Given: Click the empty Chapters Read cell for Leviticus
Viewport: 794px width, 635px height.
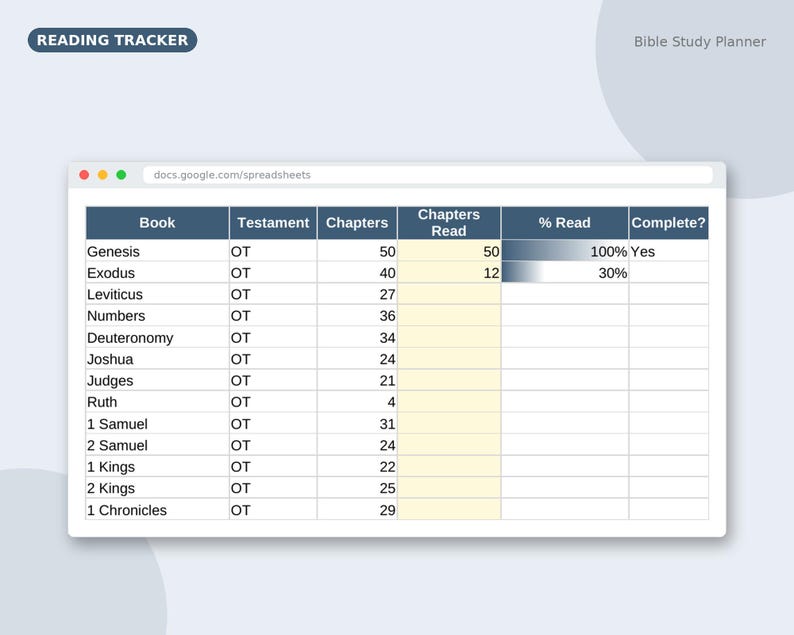Looking at the screenshot, I should tap(449, 294).
